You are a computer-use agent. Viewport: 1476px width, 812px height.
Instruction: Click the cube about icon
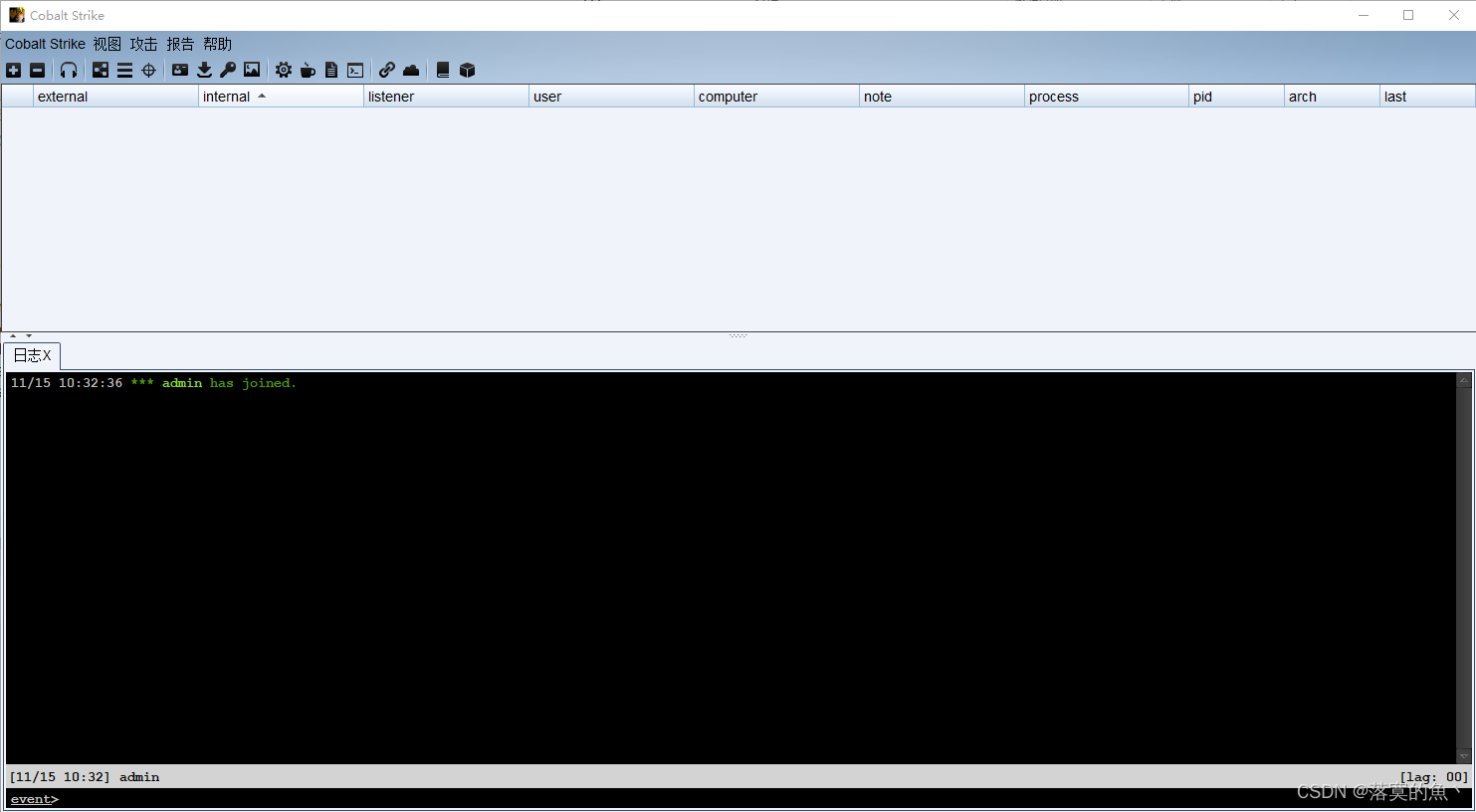467,70
